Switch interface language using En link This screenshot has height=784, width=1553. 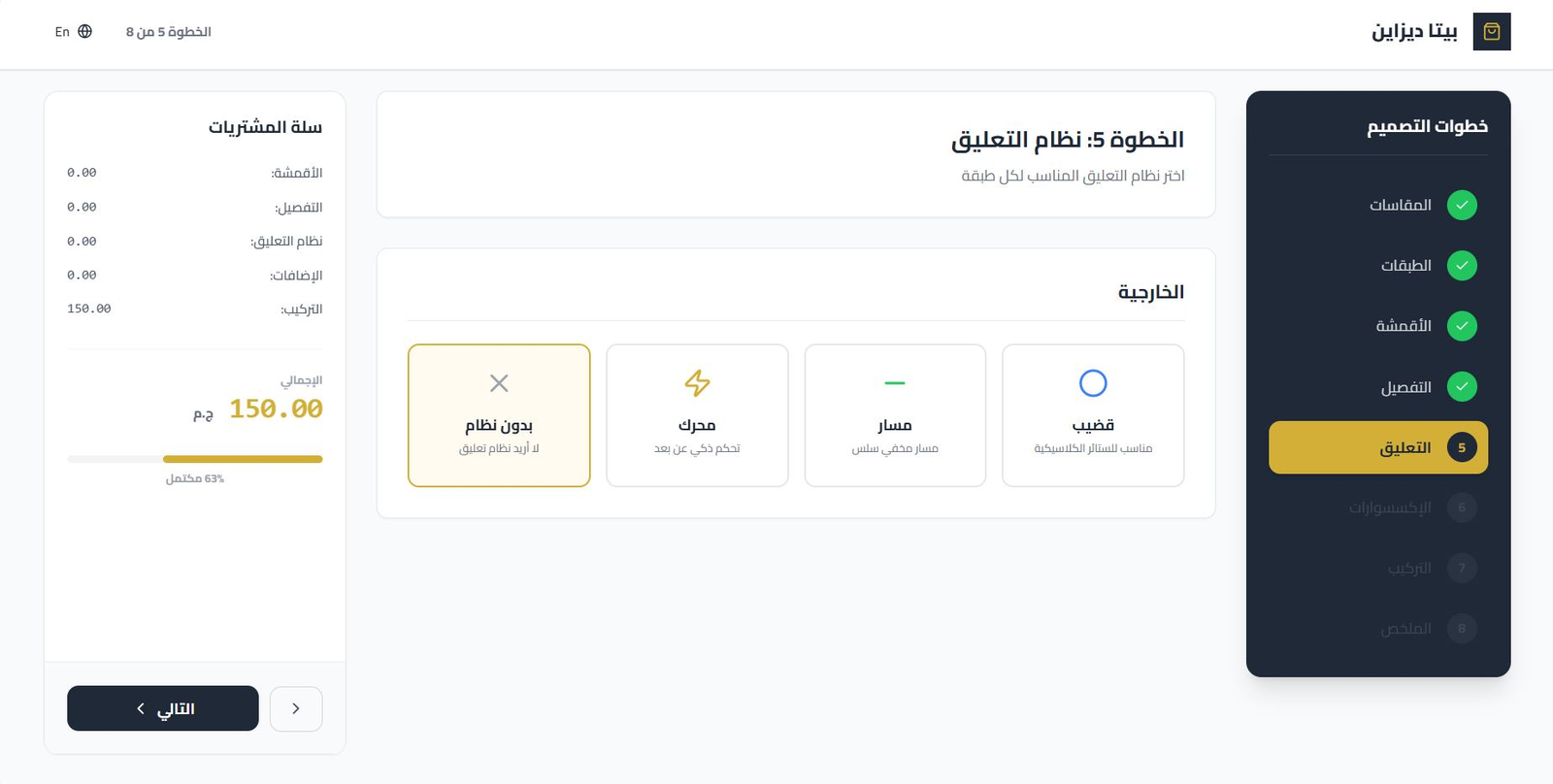point(61,31)
